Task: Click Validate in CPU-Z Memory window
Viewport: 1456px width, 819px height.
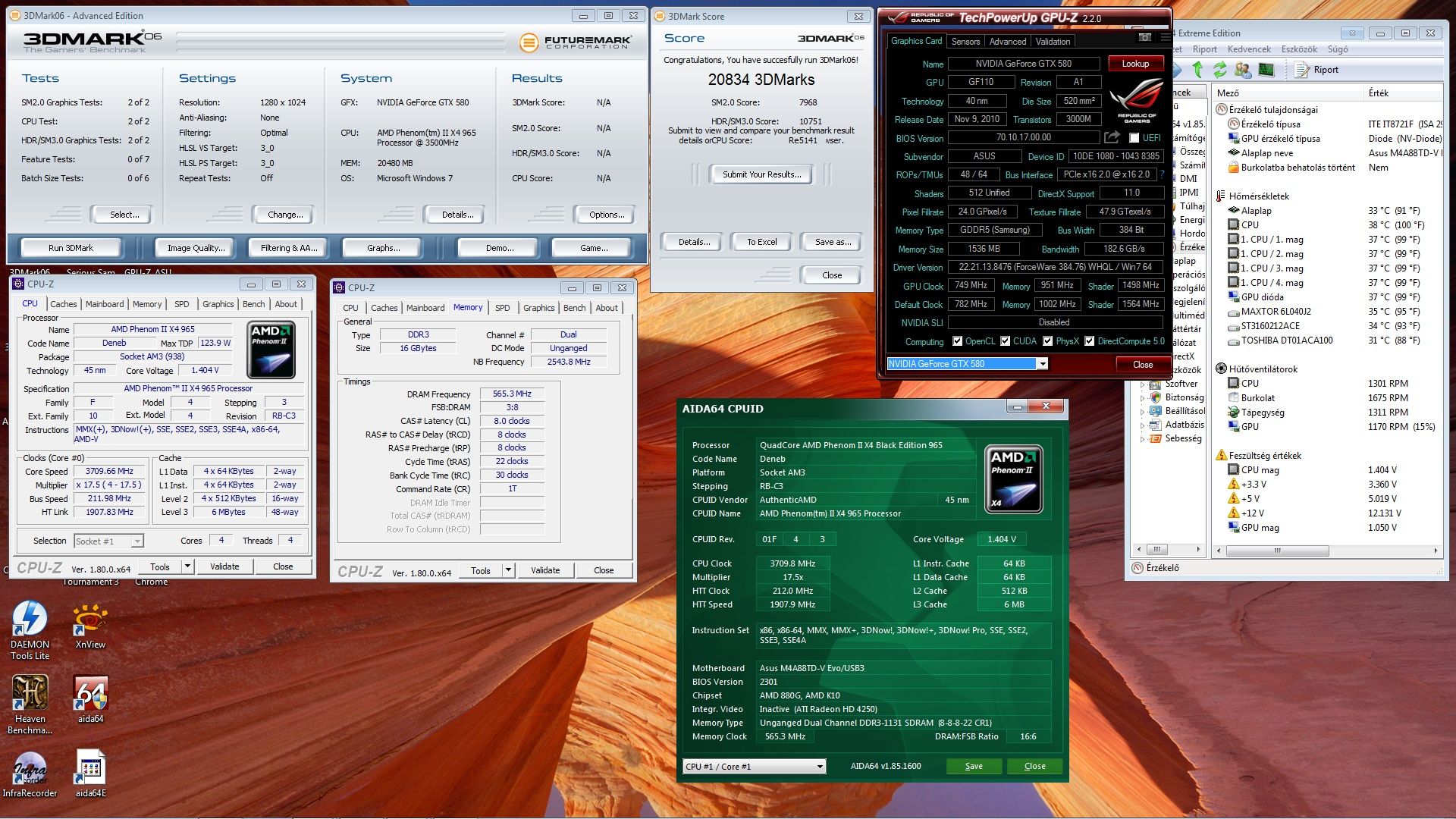Action: (545, 570)
